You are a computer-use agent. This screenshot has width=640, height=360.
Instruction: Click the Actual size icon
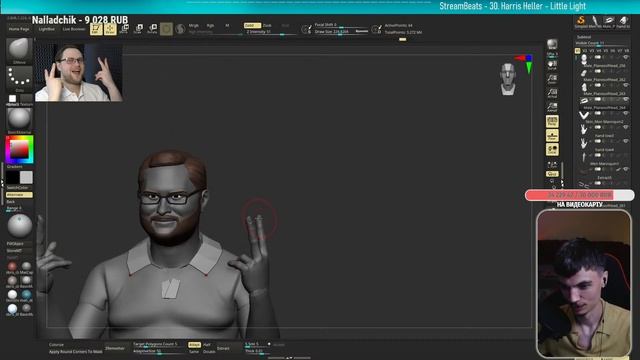pos(552,93)
